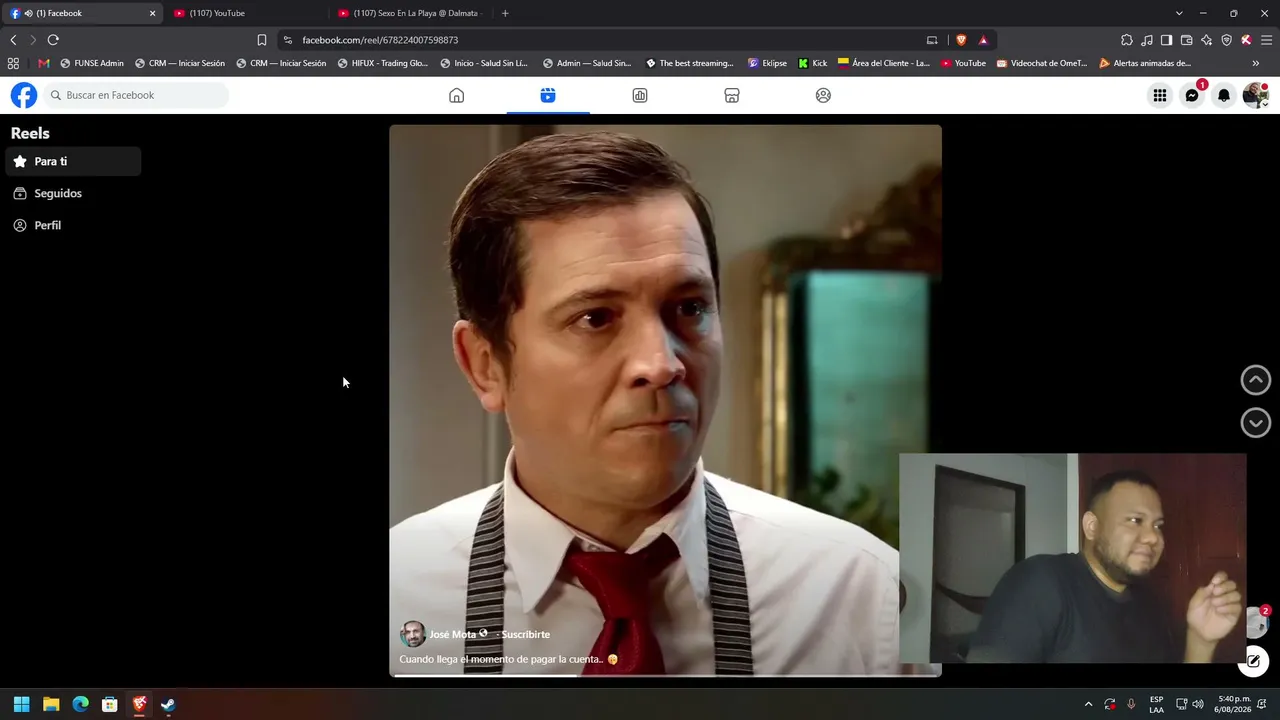Viewport: 1280px width, 720px height.
Task: Switch to the '(1107) YouTube' browser tab
Action: (247, 13)
